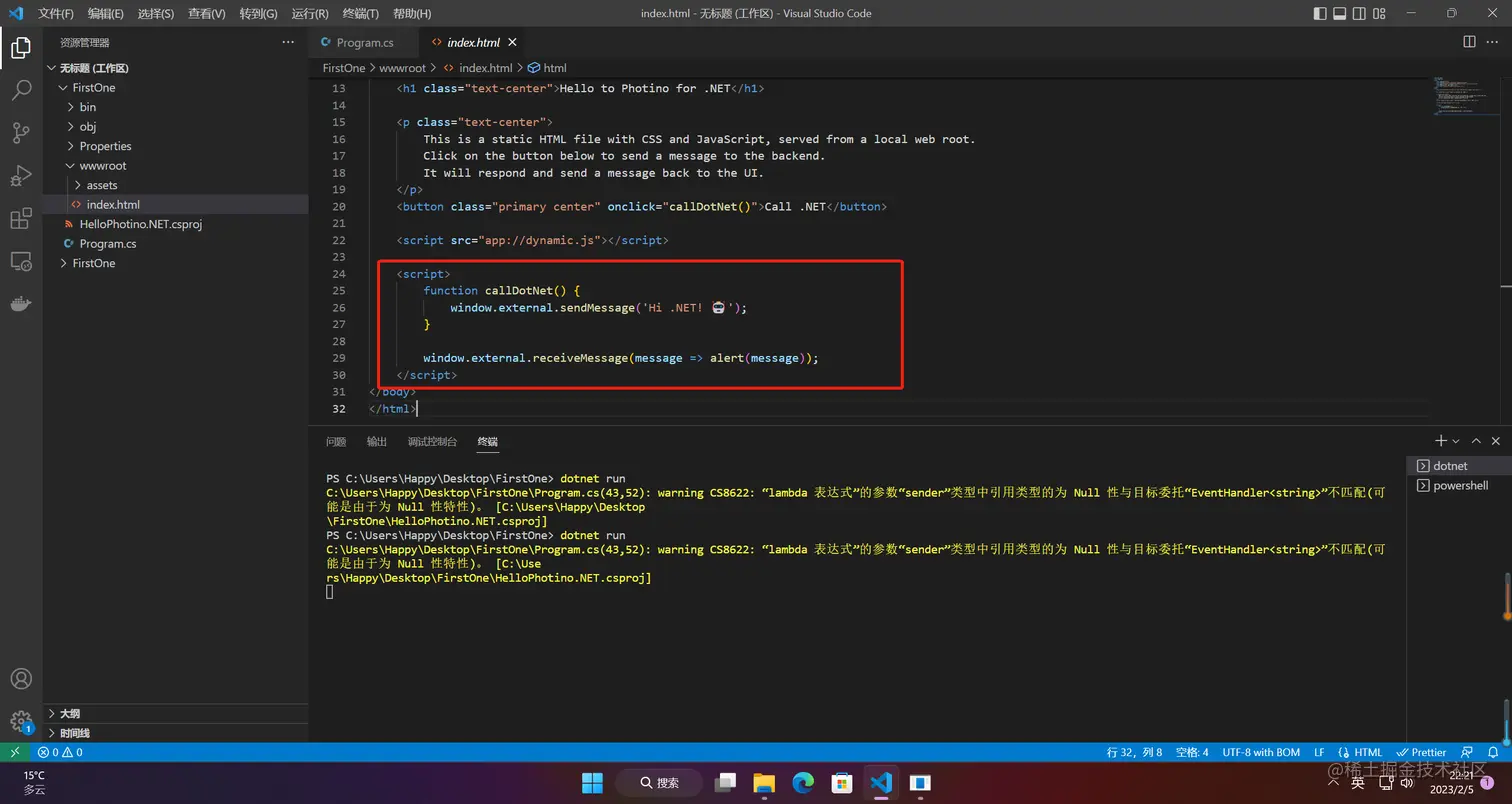Click the new terminal plus icon
The width and height of the screenshot is (1512, 804).
pos(1441,441)
